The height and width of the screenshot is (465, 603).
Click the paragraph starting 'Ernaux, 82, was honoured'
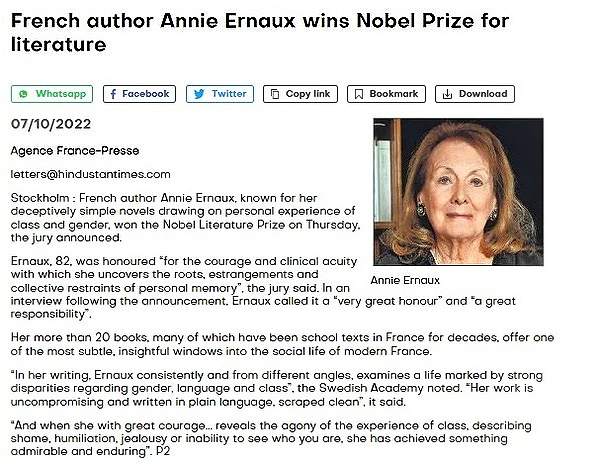[180, 284]
